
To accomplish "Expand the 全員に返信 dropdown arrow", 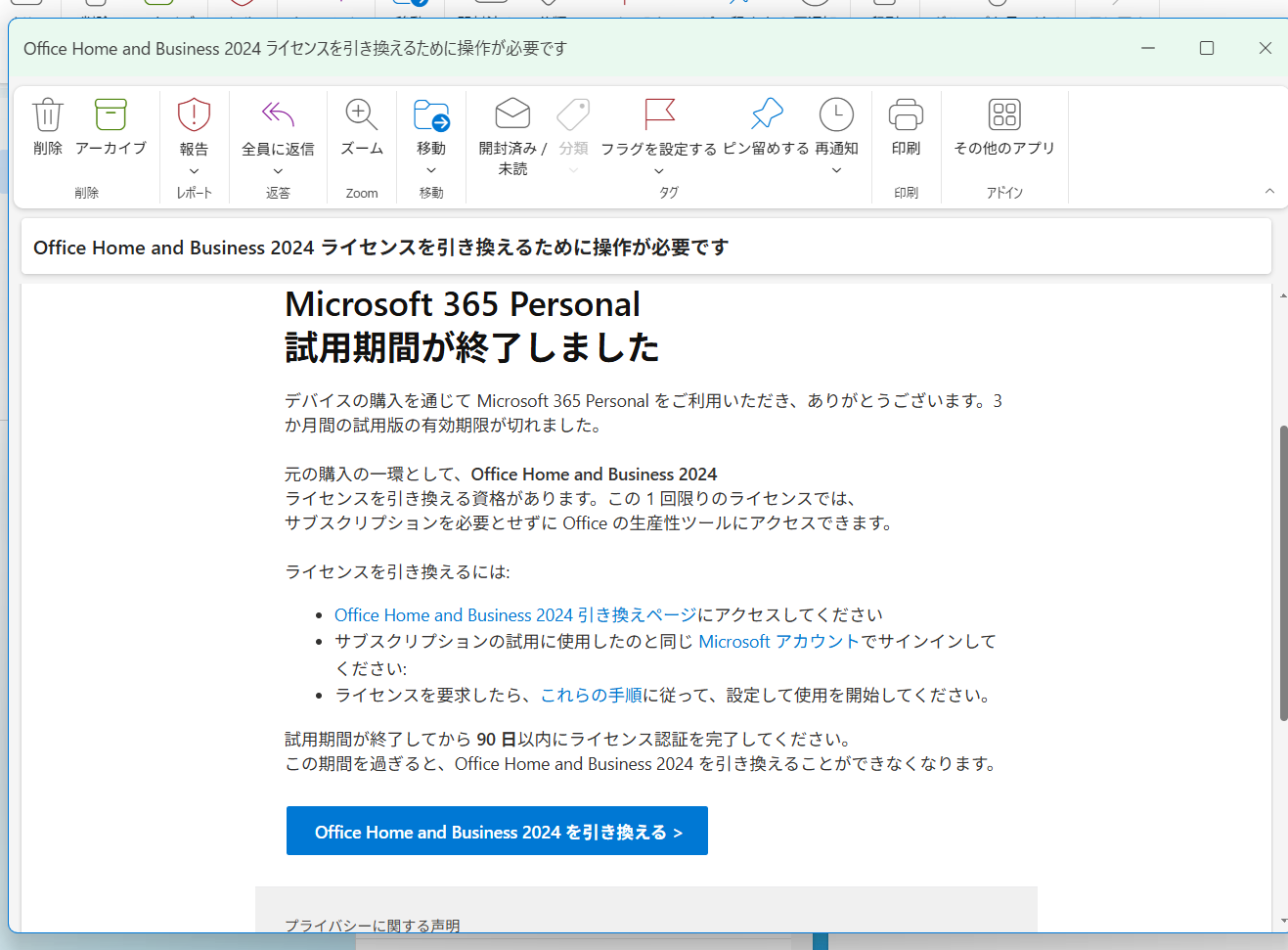I will coord(278,170).
